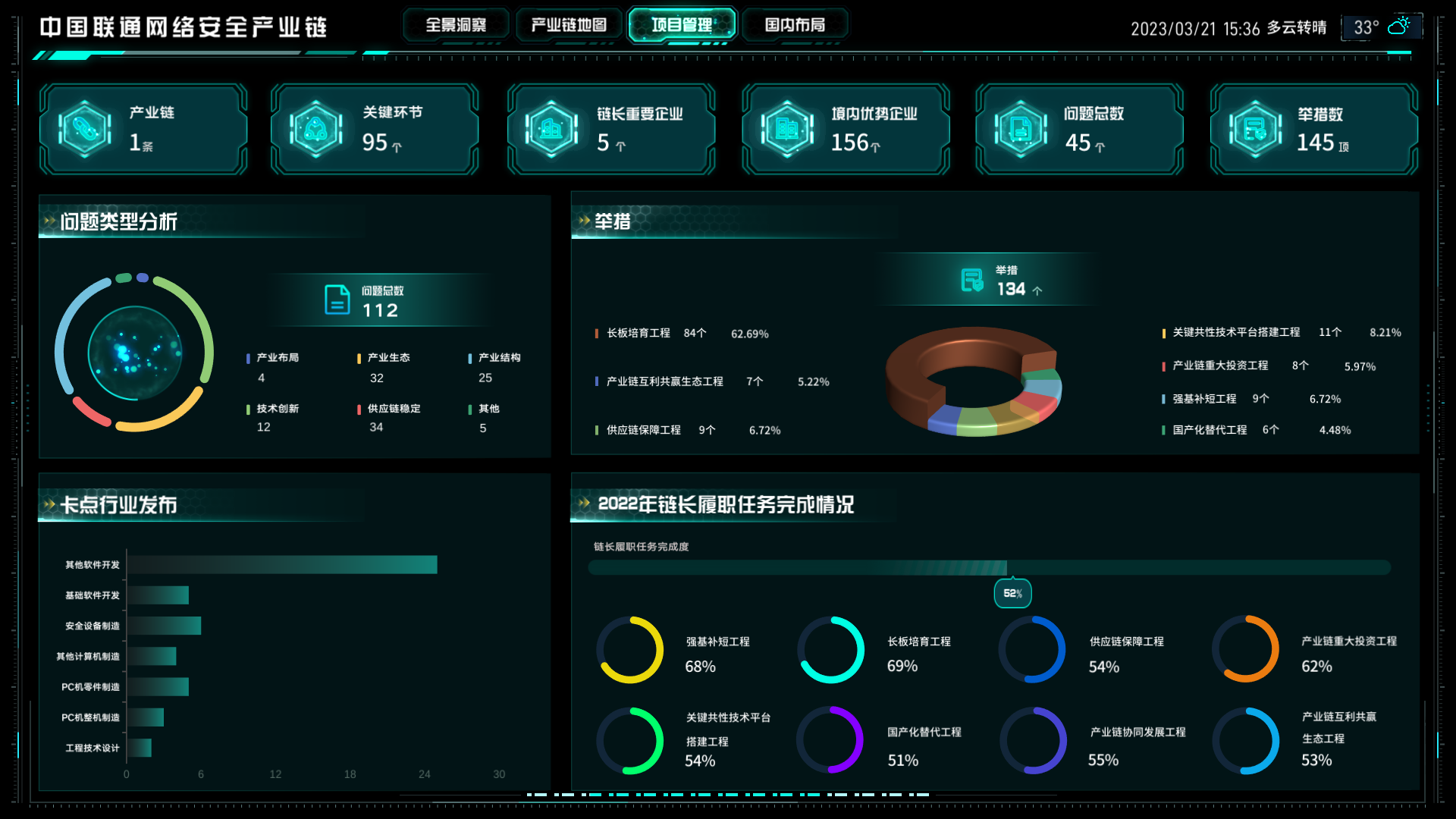Click the 链长重要企业 building icon
The width and height of the screenshot is (1456, 819).
(x=551, y=130)
